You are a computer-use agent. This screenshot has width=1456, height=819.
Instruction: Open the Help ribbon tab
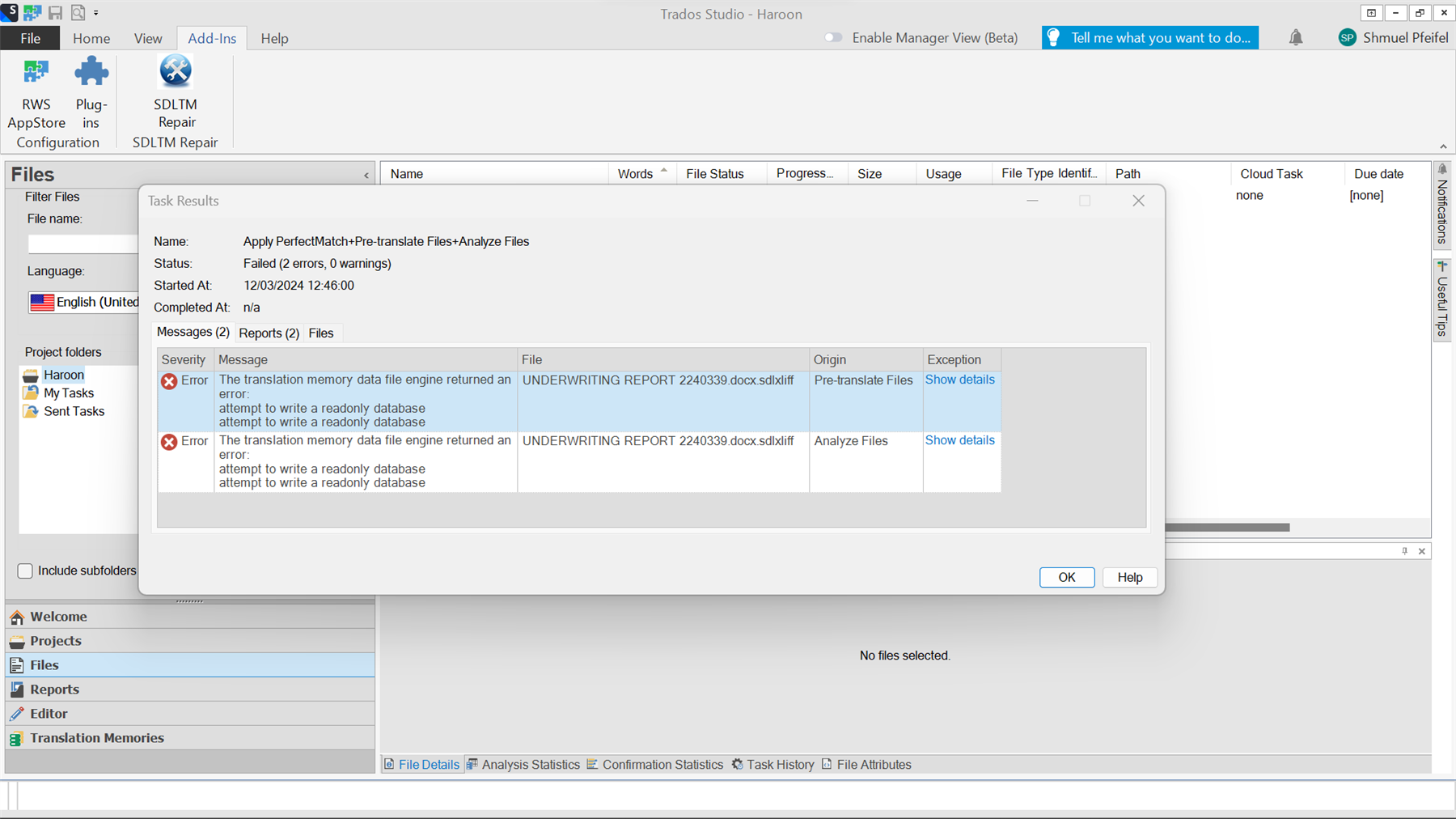(274, 38)
